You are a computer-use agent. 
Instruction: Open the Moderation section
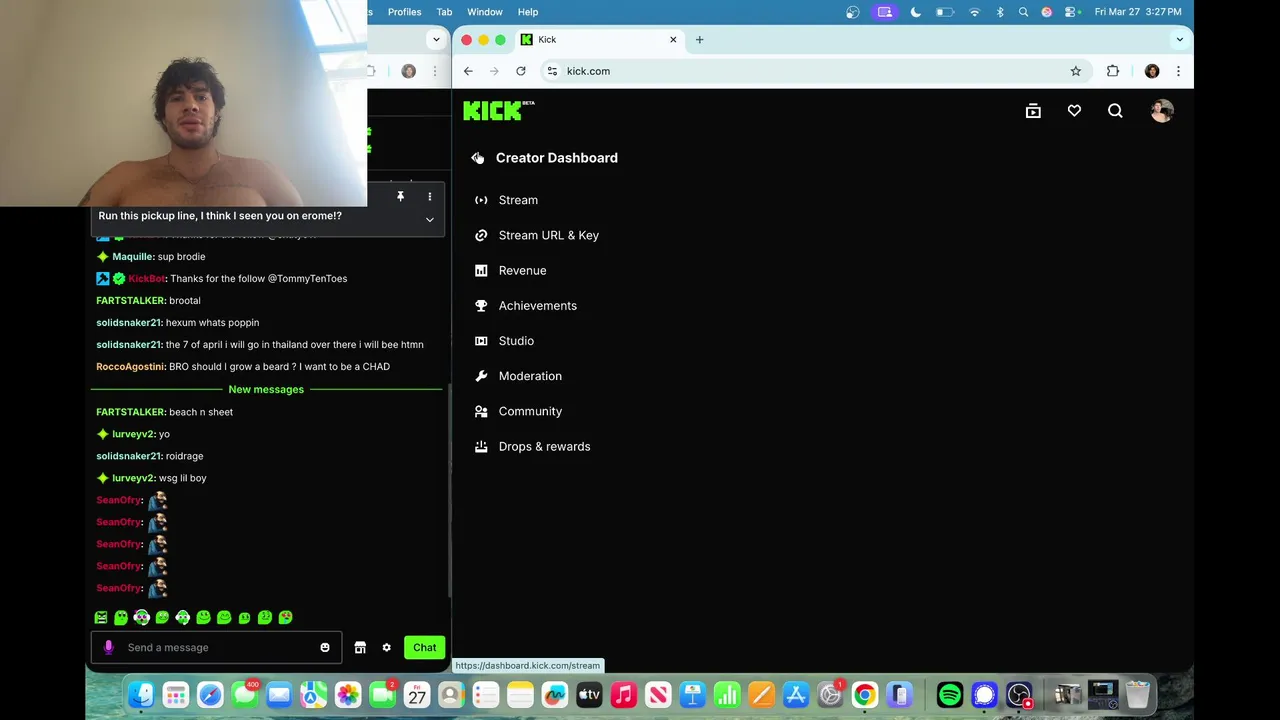[x=530, y=376]
